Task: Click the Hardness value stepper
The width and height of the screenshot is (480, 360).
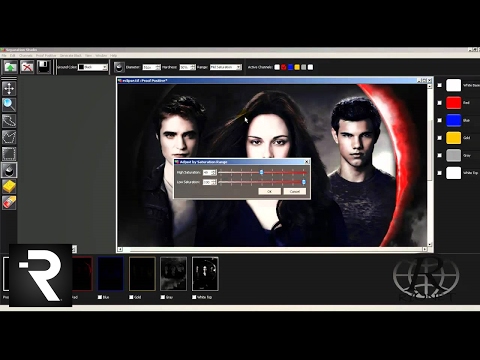Action: click(193, 67)
